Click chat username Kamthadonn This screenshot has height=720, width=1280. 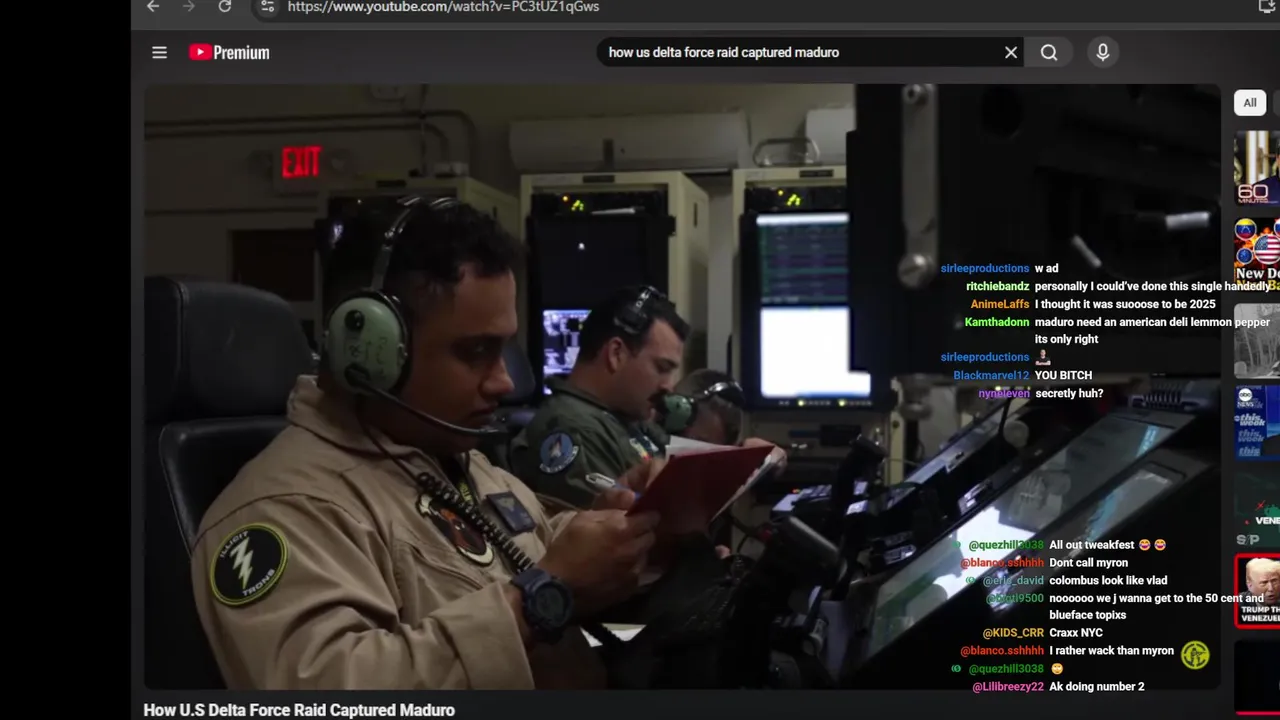(x=996, y=322)
